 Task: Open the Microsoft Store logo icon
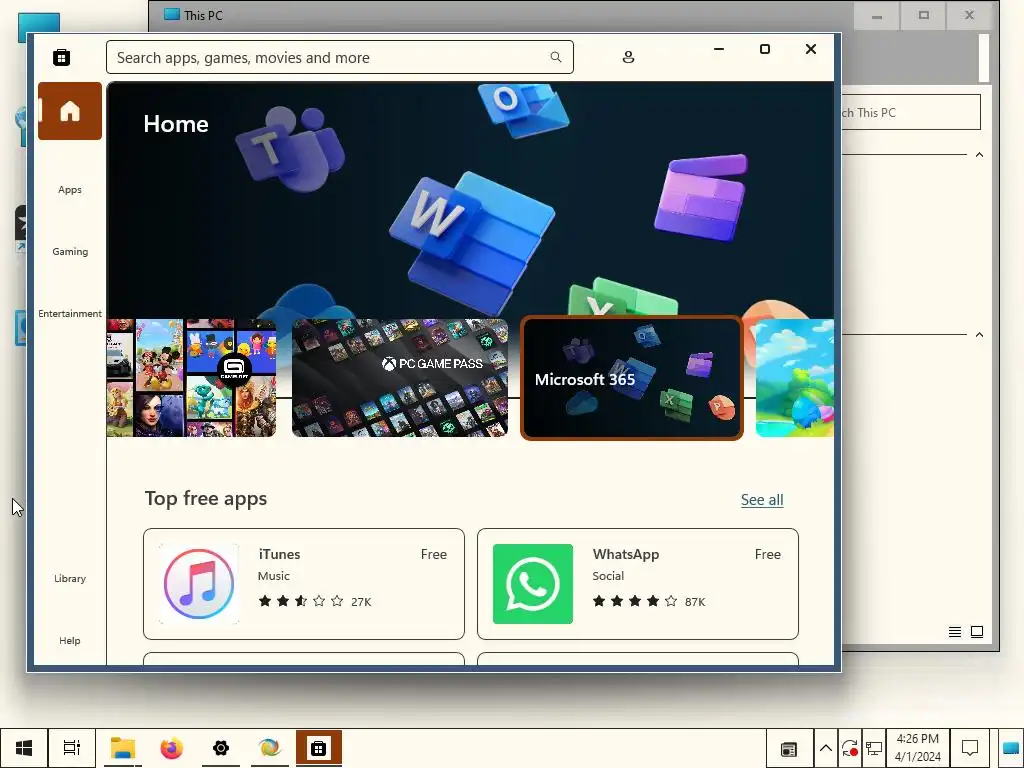click(x=61, y=57)
